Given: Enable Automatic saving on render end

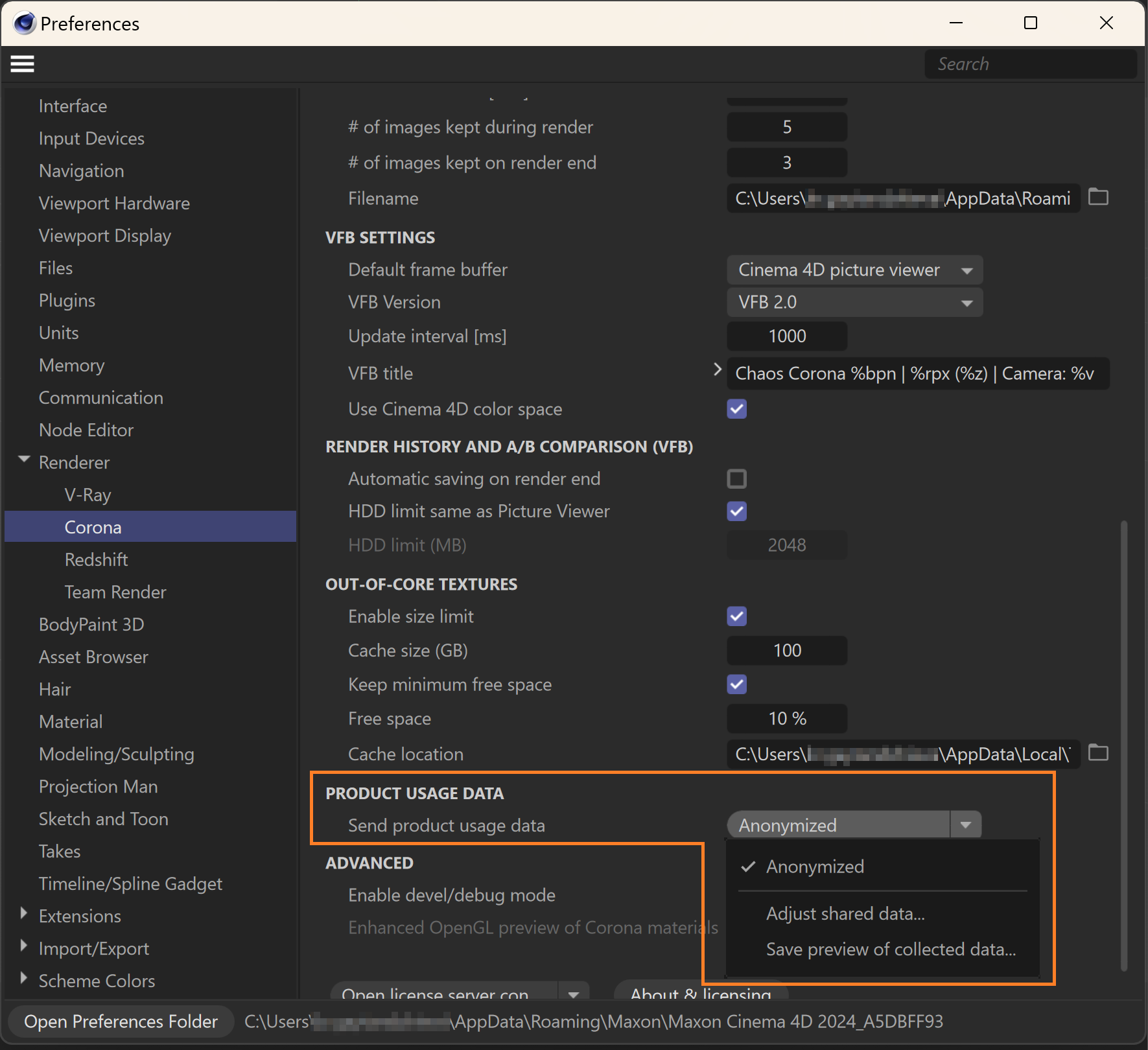Looking at the screenshot, I should tap(737, 479).
